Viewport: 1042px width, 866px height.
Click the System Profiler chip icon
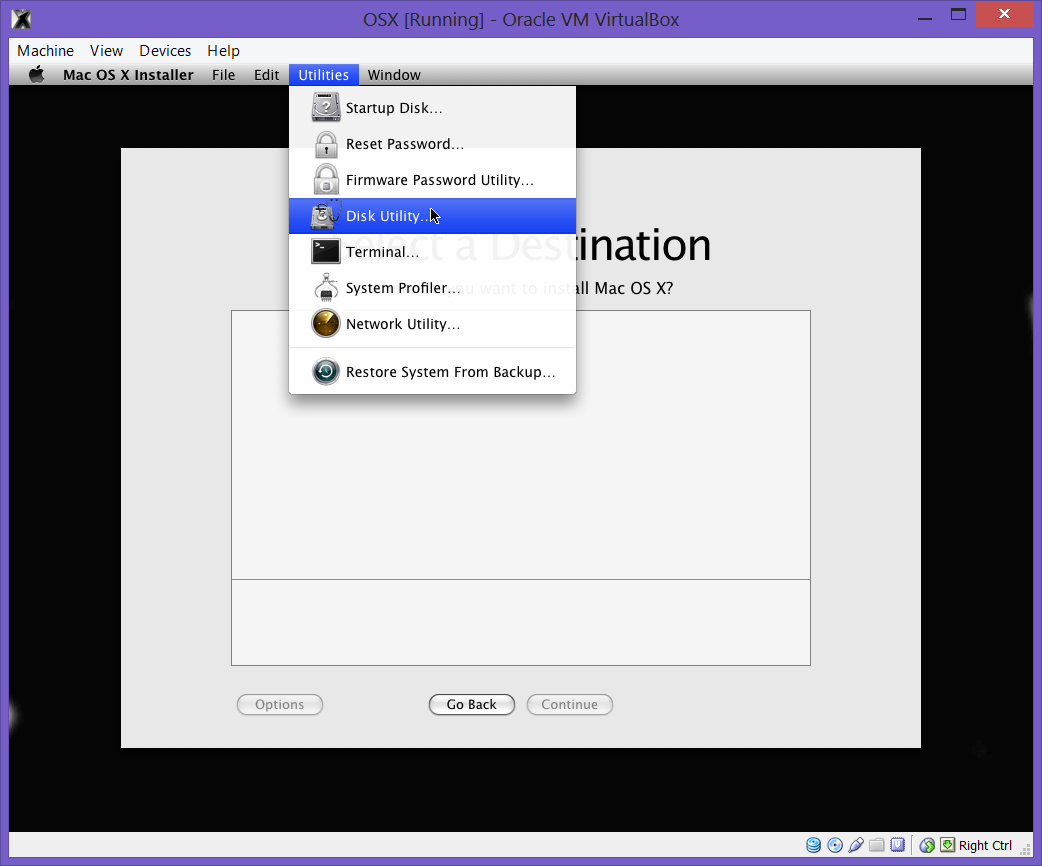click(326, 287)
